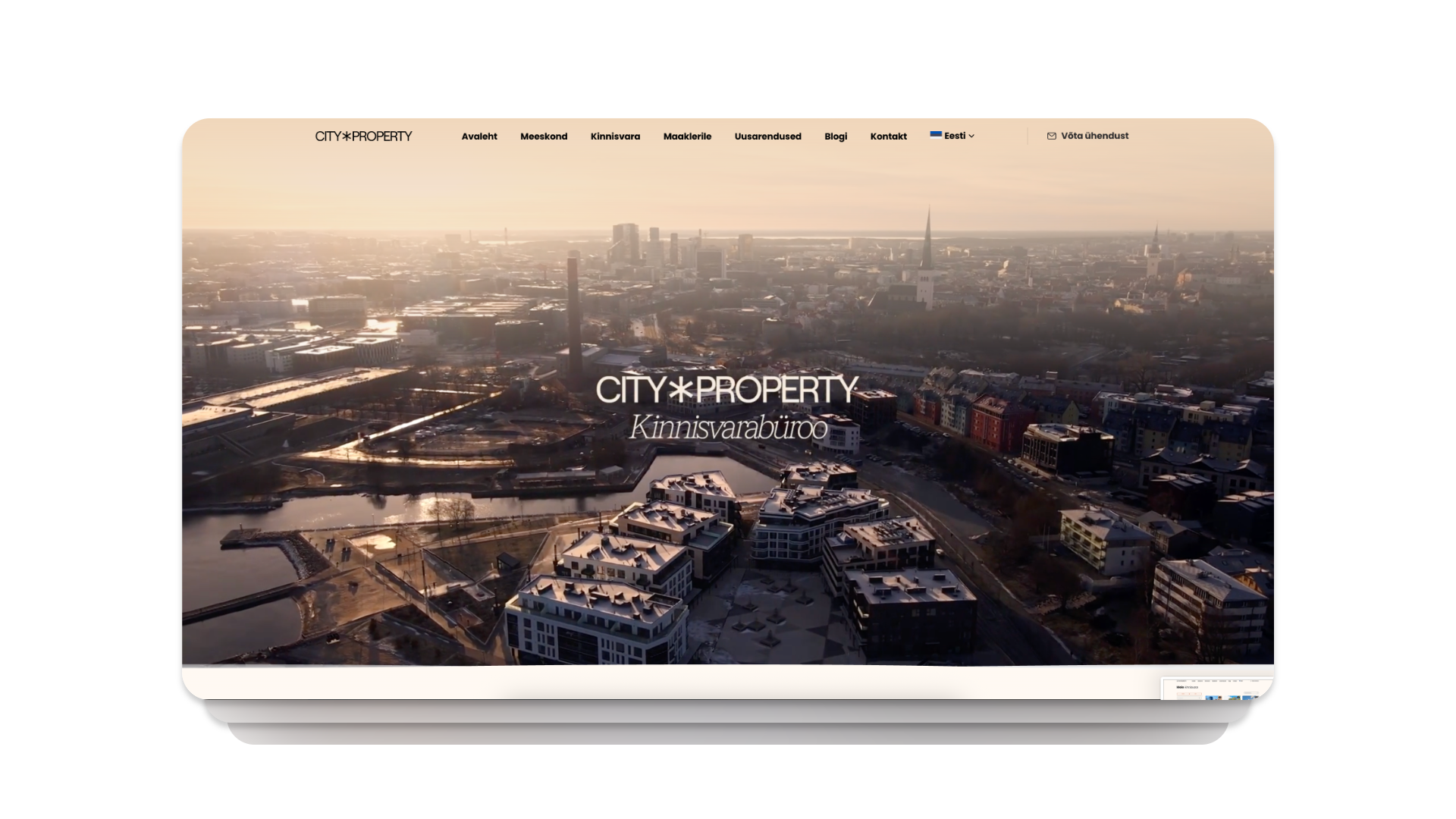Screen dimensions: 1456x819
Task: Expand the language chevron next to Eesti
Action: coord(971,136)
